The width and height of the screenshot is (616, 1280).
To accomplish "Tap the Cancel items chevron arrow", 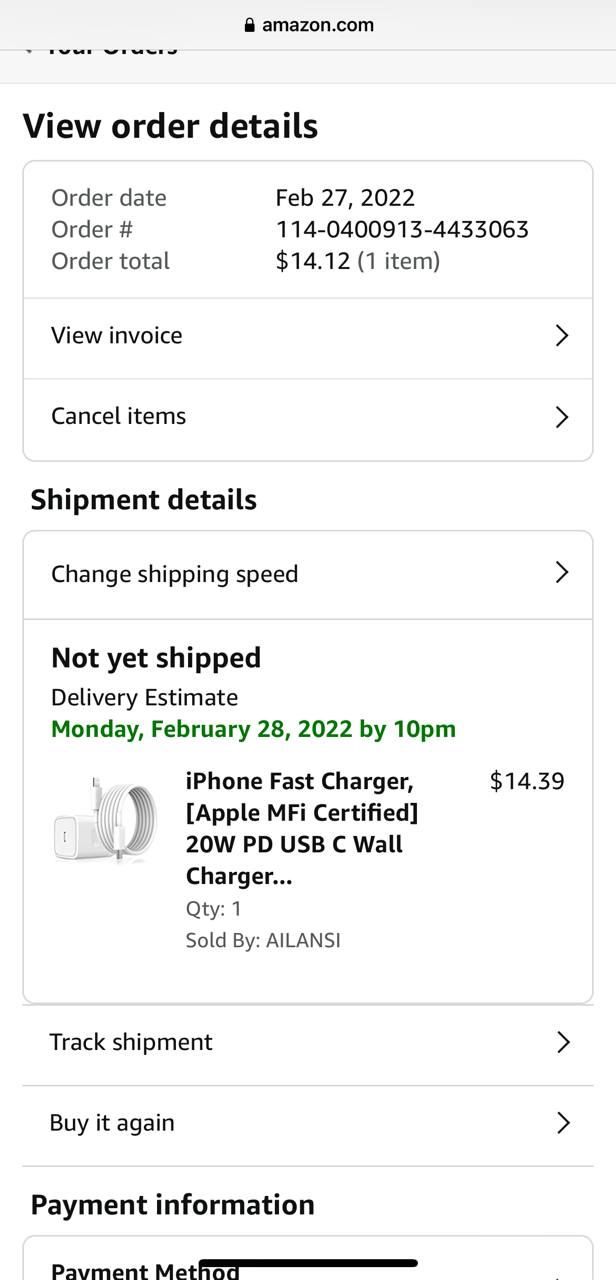I will (562, 417).
